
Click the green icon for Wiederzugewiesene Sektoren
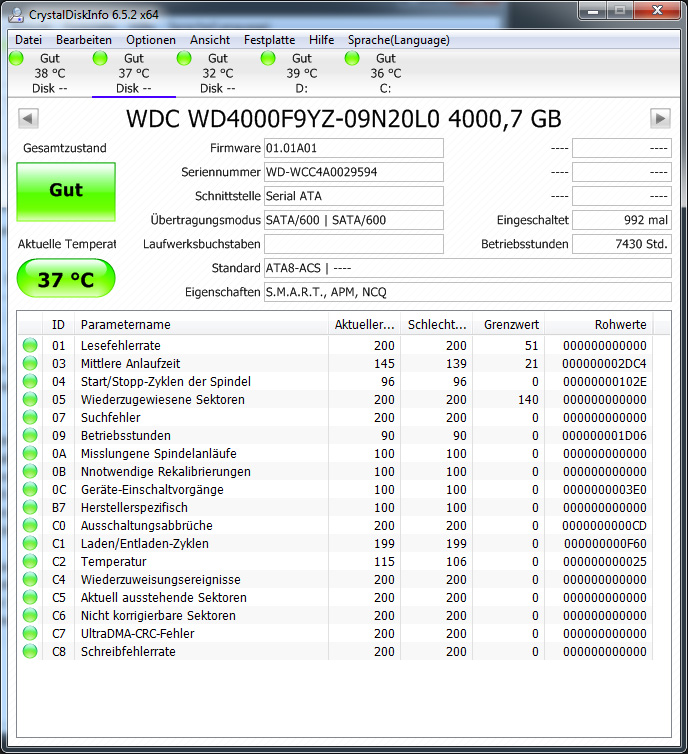point(30,399)
